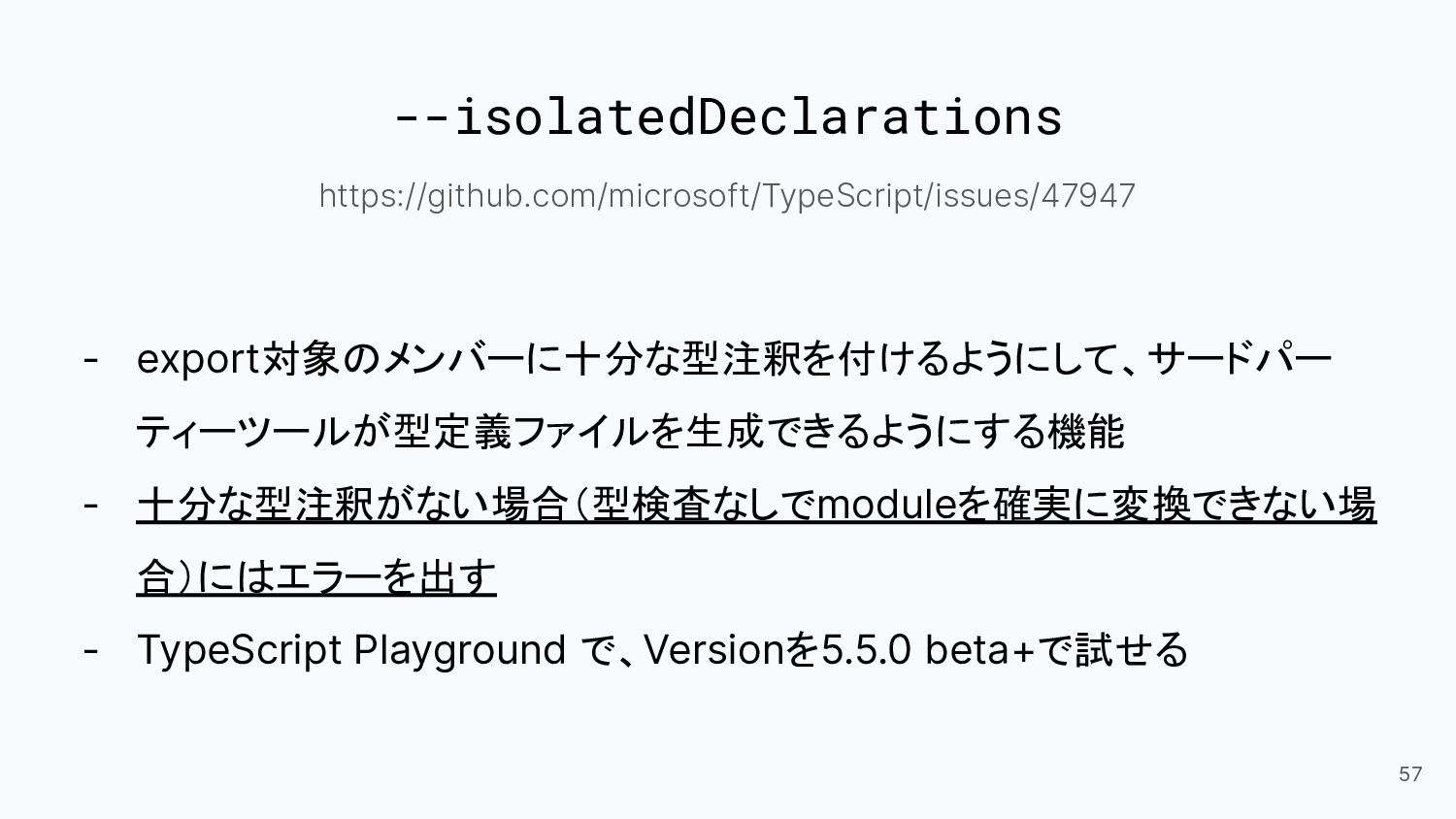Click で試せる at the end of the last bullet
The image size is (1456, 819).
click(1112, 649)
